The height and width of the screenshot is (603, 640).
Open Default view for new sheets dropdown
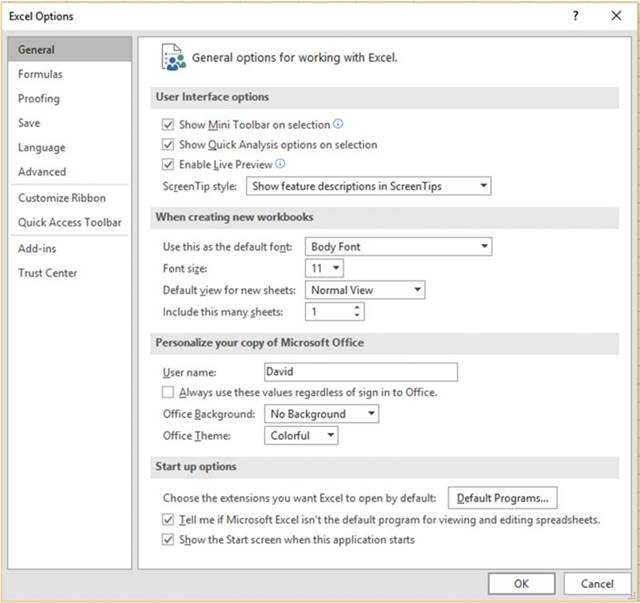(x=365, y=290)
